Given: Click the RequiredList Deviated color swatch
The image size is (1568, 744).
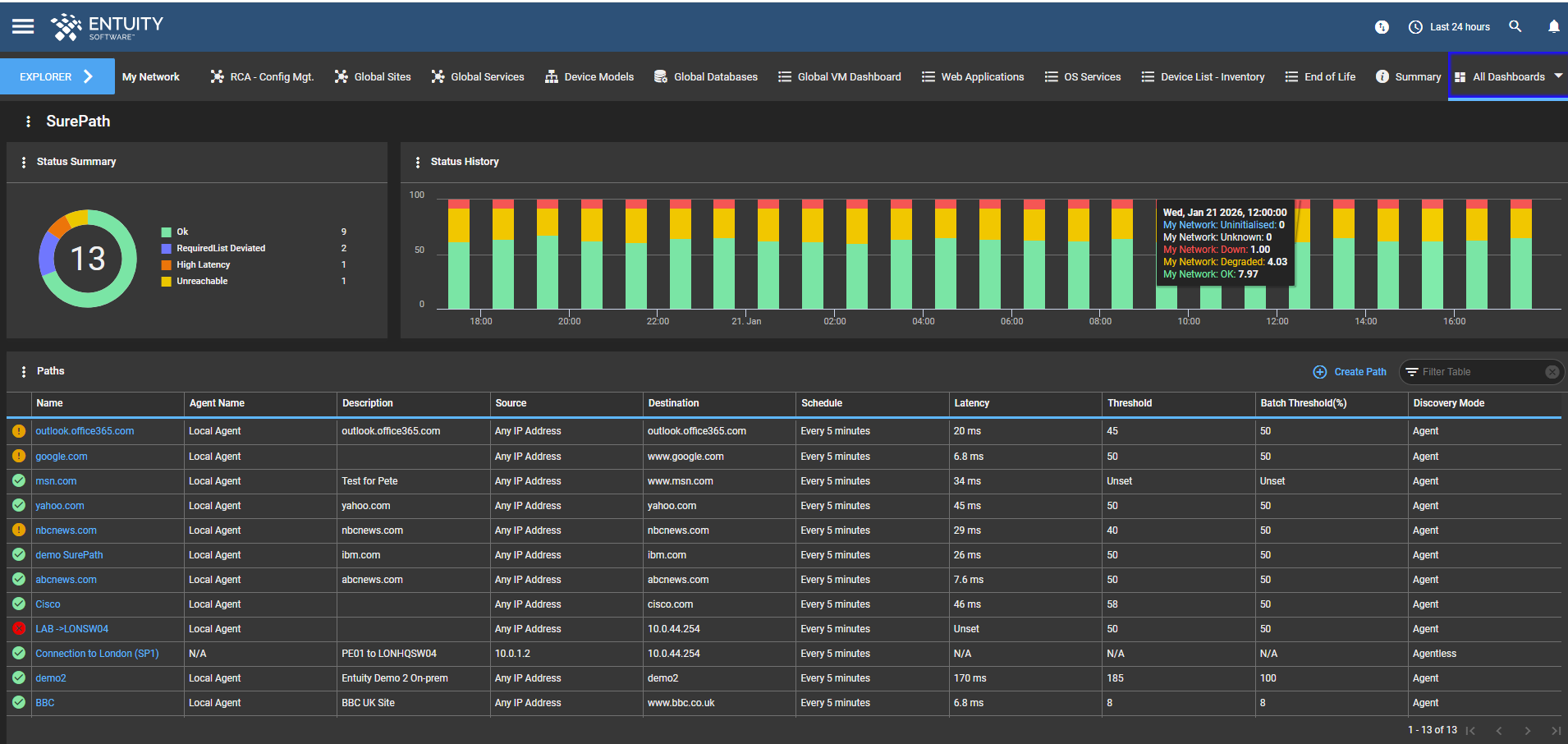Looking at the screenshot, I should point(167,249).
